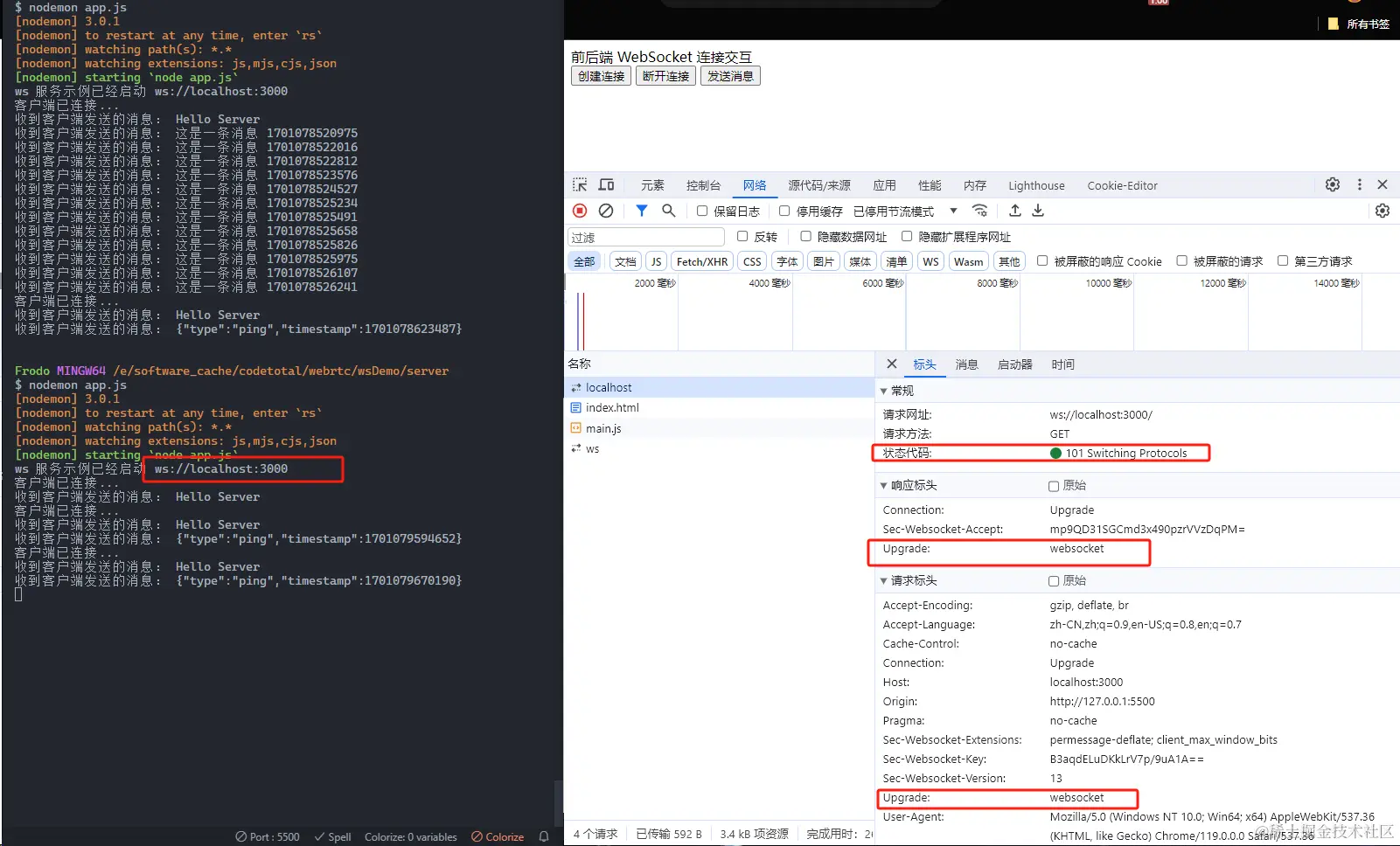Click the 过滤 filter input field
Image resolution: width=1400 pixels, height=846 pixels.
pos(646,237)
